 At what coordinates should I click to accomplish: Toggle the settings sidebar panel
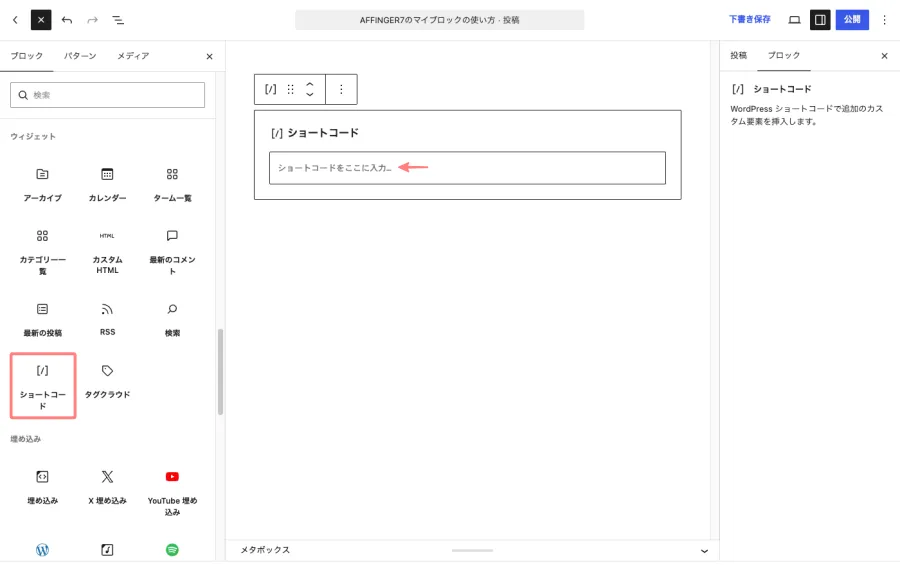click(x=820, y=20)
